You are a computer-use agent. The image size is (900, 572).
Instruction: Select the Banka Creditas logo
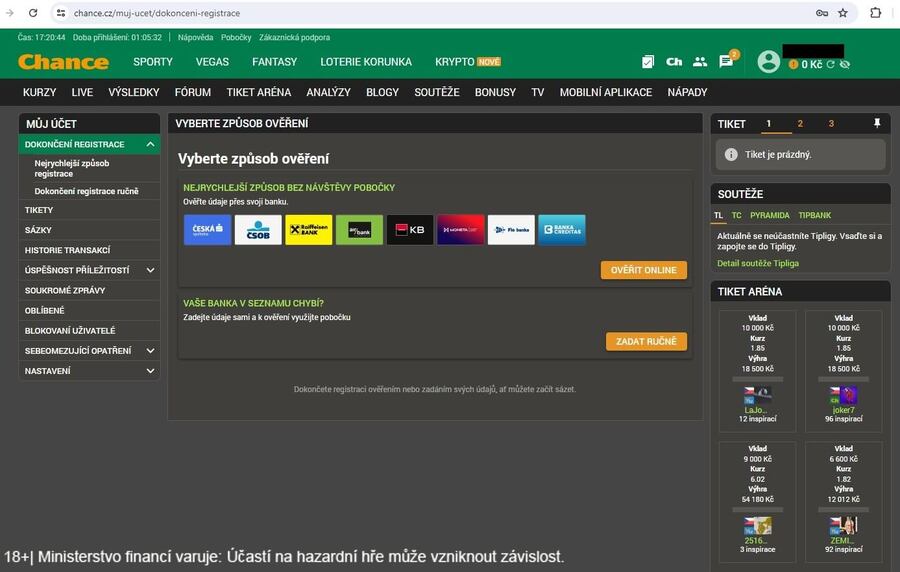pyautogui.click(x=562, y=229)
